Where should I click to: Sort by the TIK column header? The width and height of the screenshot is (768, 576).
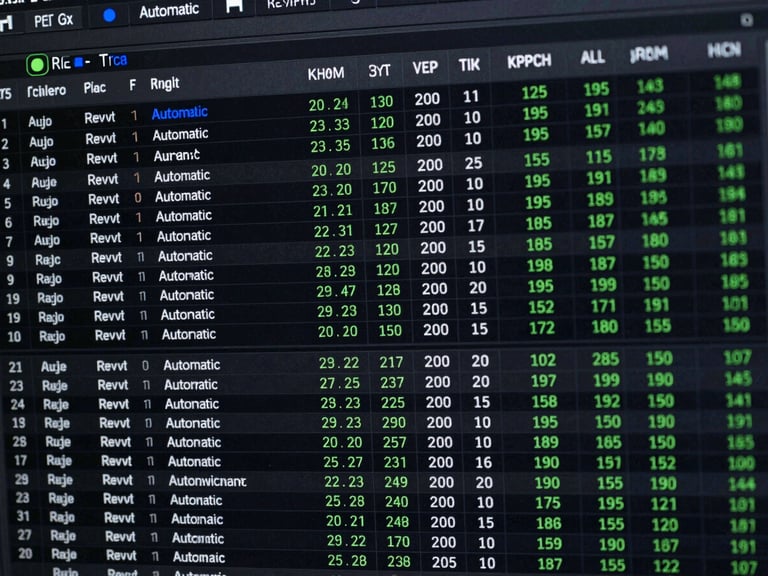[x=469, y=65]
